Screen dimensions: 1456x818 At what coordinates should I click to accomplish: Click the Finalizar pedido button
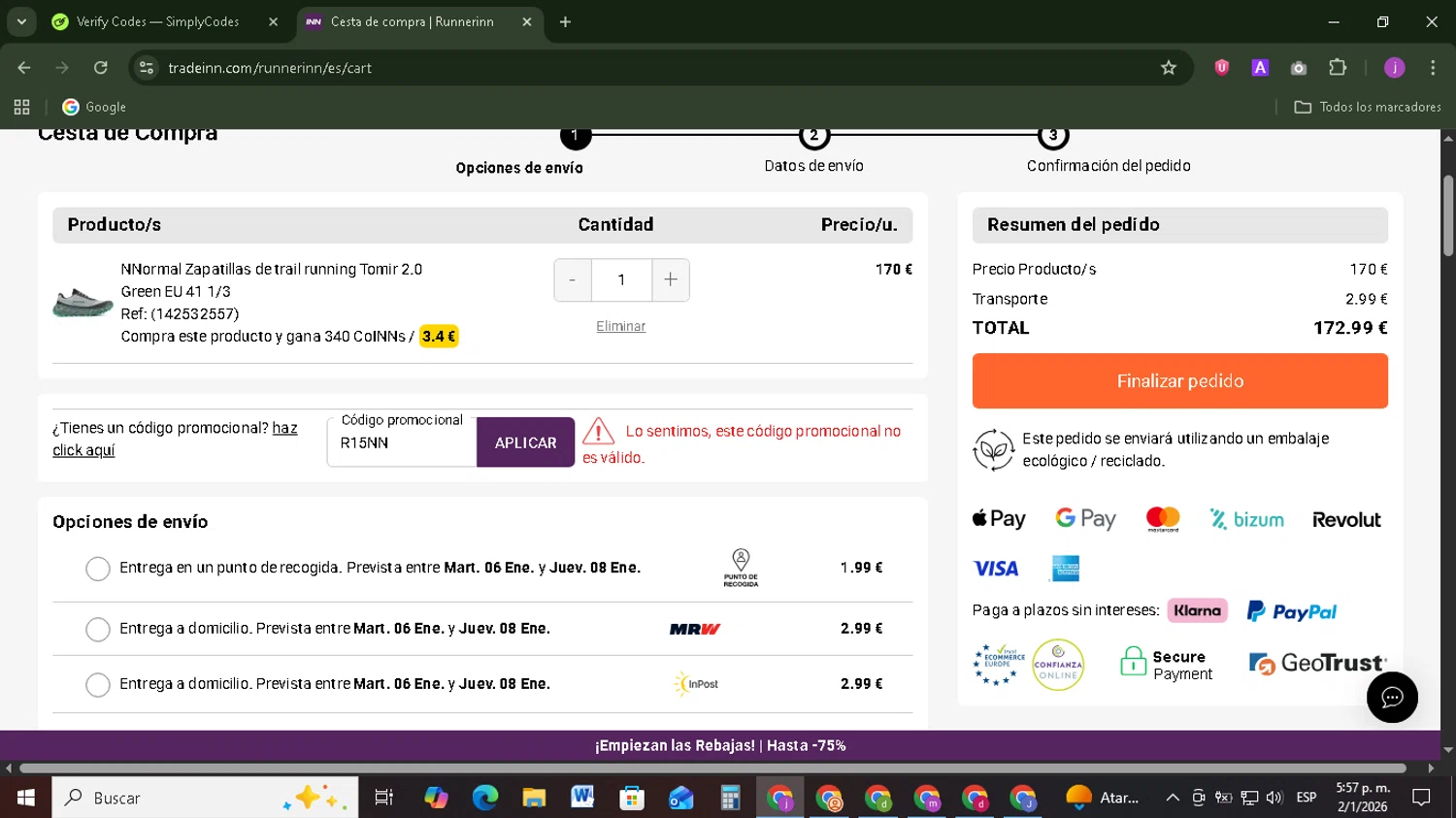(1180, 381)
